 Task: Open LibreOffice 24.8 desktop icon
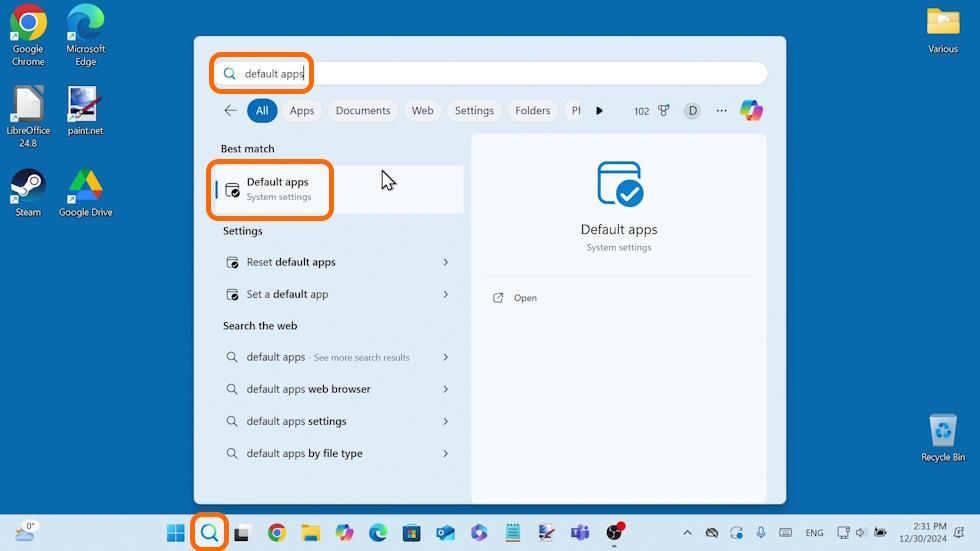28,117
